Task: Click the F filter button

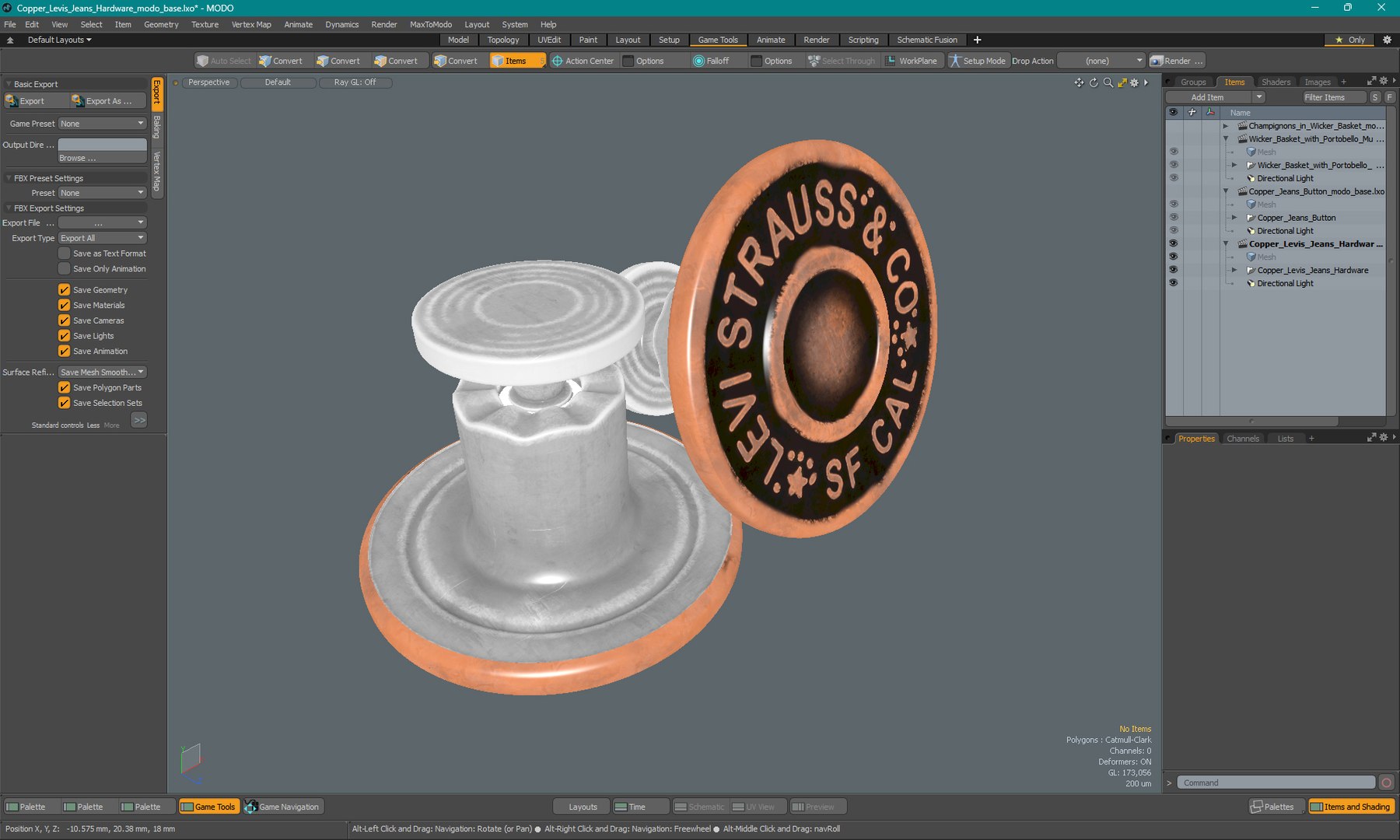Action: click(x=1389, y=97)
